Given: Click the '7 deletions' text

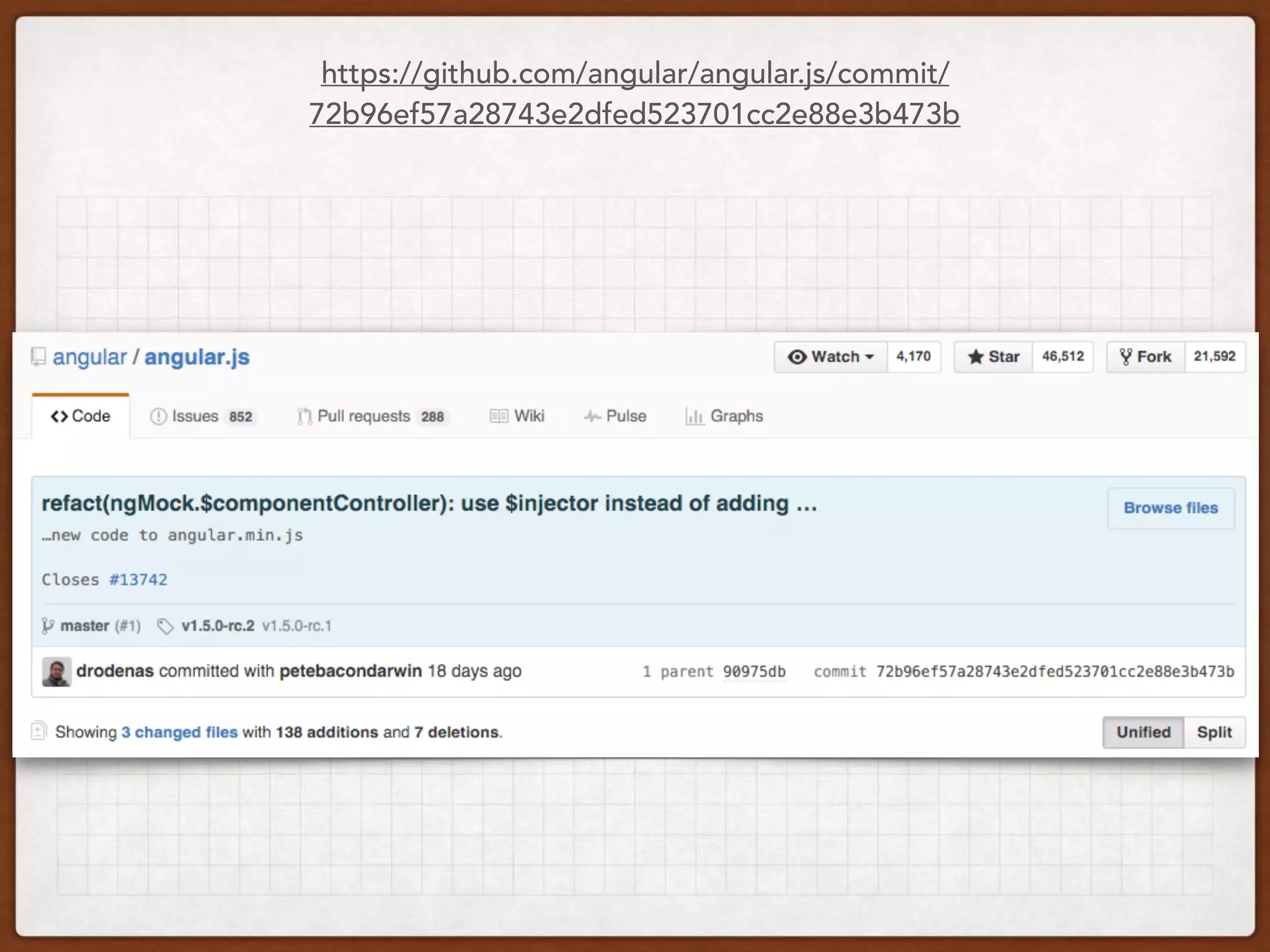Looking at the screenshot, I should coord(457,732).
